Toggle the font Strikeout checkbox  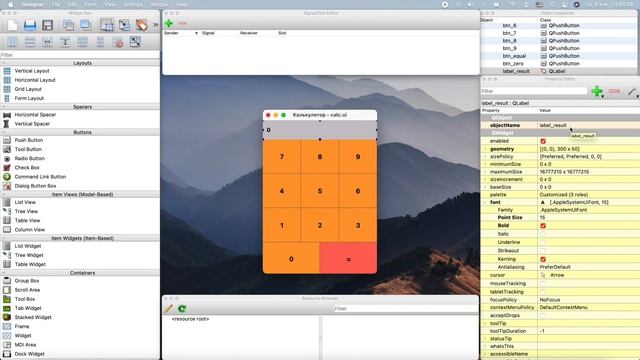click(543, 251)
